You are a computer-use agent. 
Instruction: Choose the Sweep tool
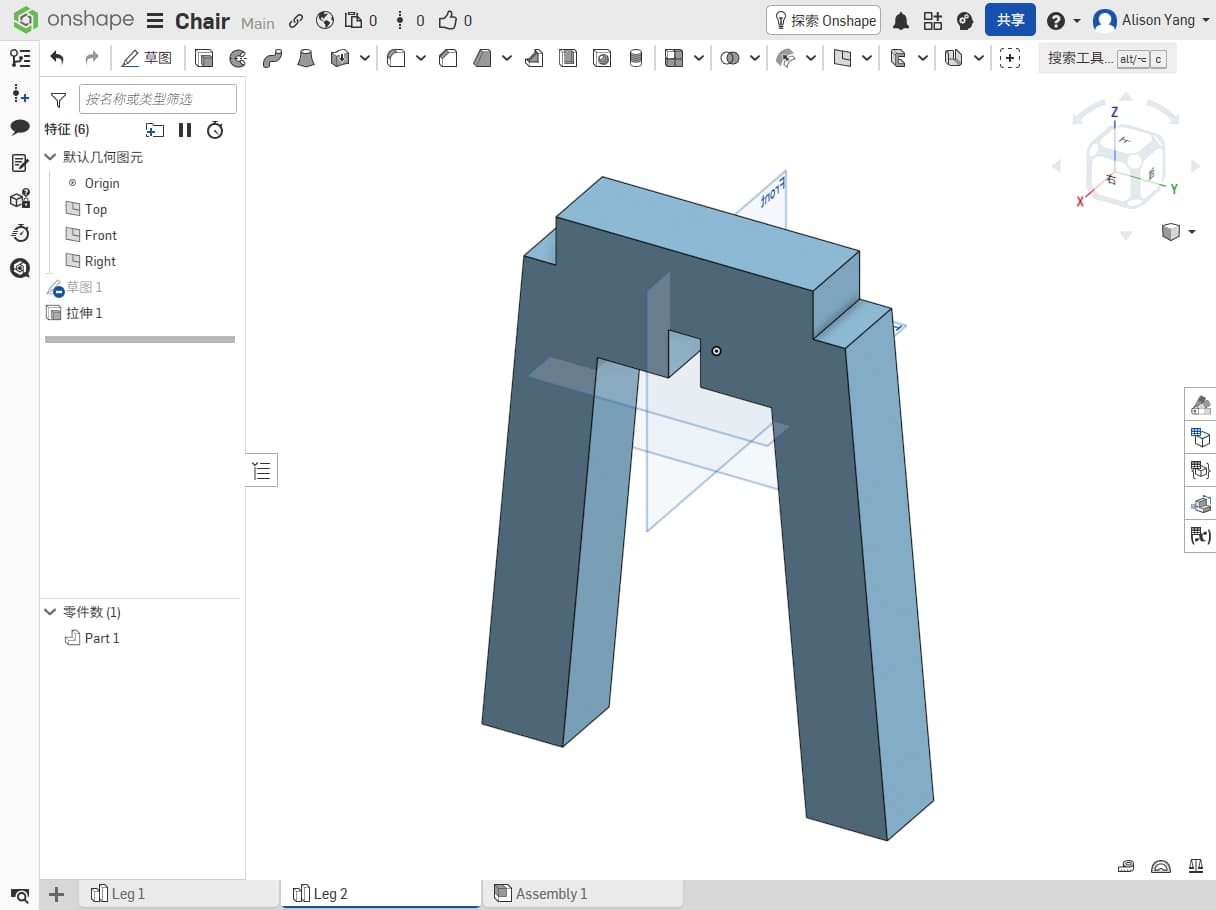coord(272,58)
